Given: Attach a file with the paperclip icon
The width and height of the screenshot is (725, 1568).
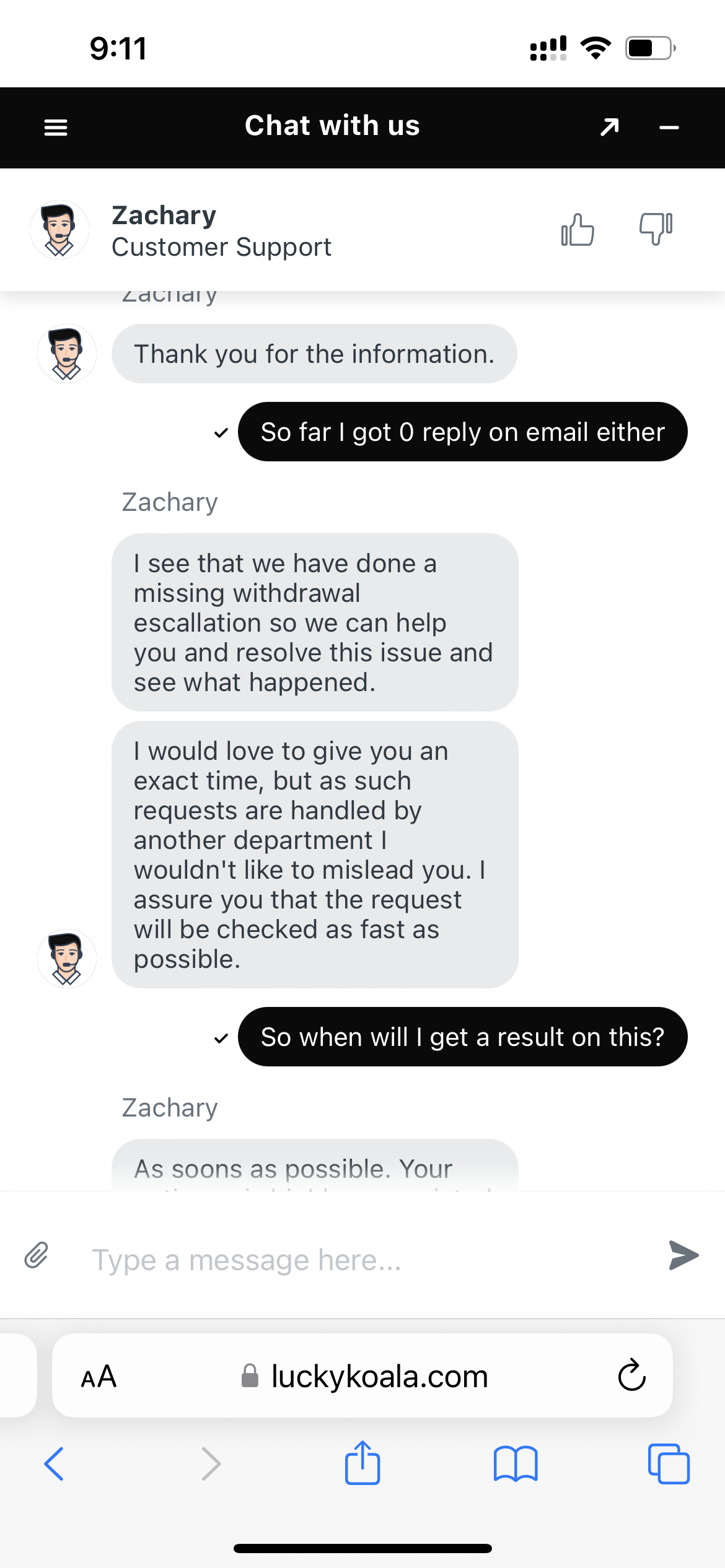Looking at the screenshot, I should point(37,1255).
